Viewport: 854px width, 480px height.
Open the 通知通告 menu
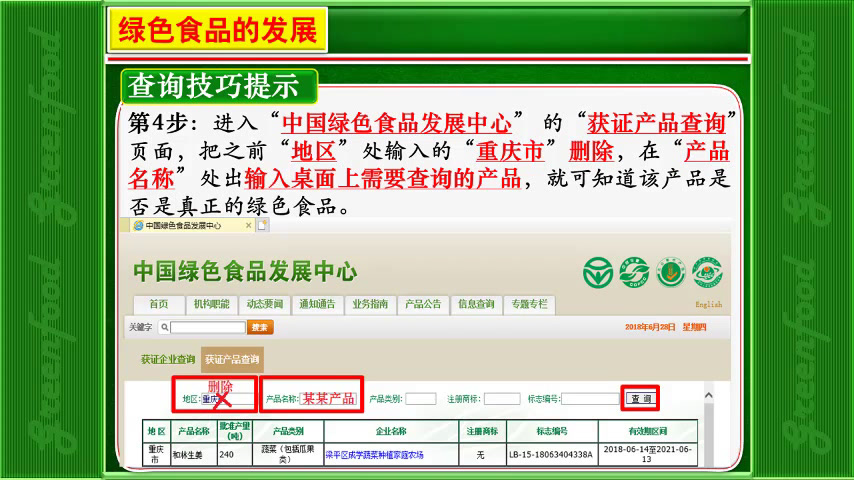point(317,305)
